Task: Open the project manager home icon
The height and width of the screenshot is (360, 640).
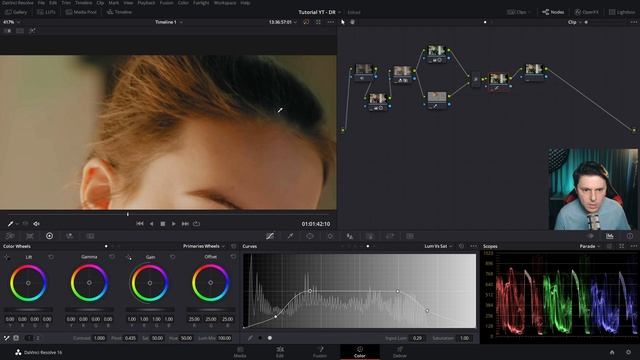Action: 612,352
